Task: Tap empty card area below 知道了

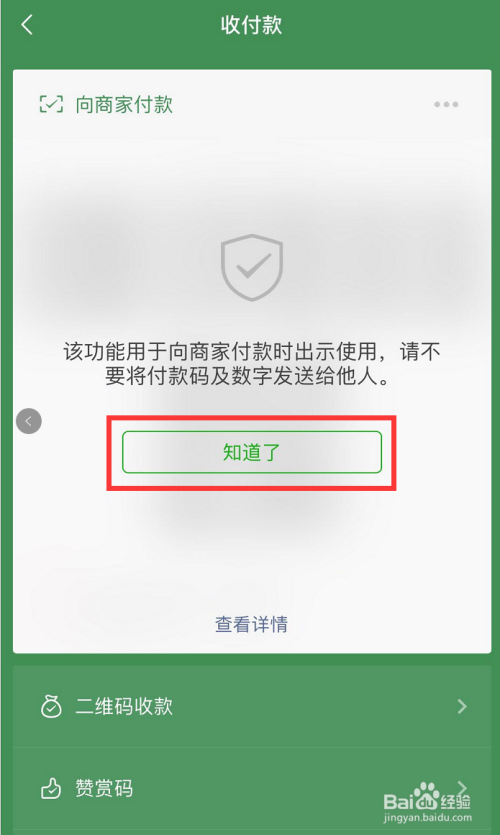Action: point(252,549)
